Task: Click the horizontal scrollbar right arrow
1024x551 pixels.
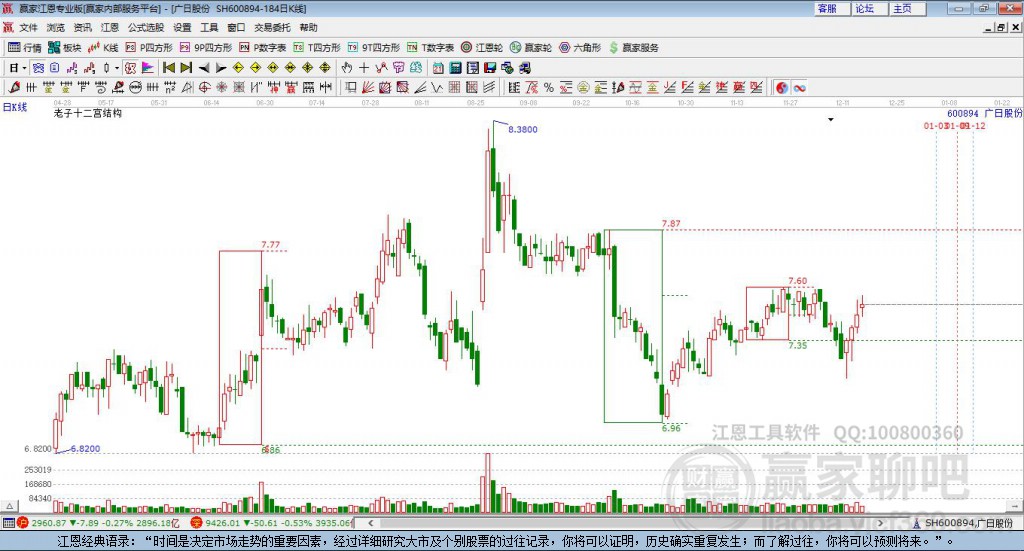Action: point(880,523)
